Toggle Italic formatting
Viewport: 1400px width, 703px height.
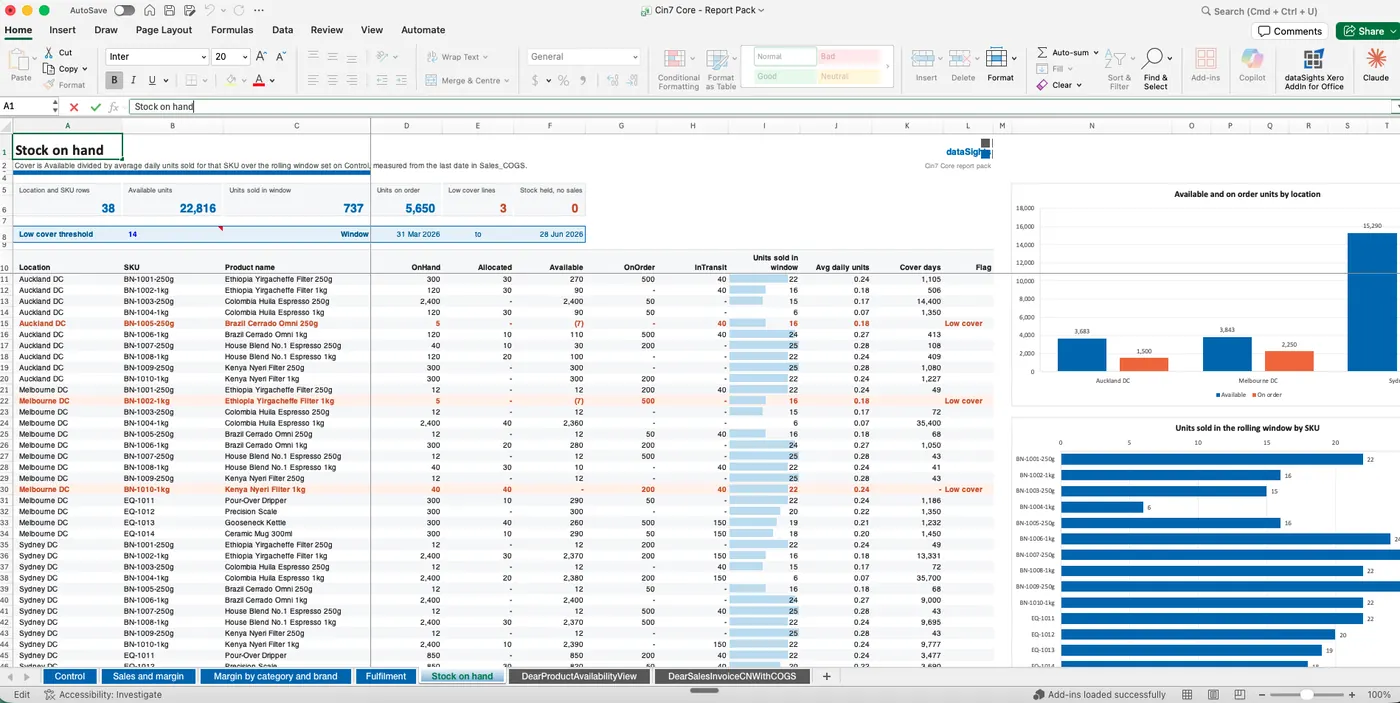(134, 80)
